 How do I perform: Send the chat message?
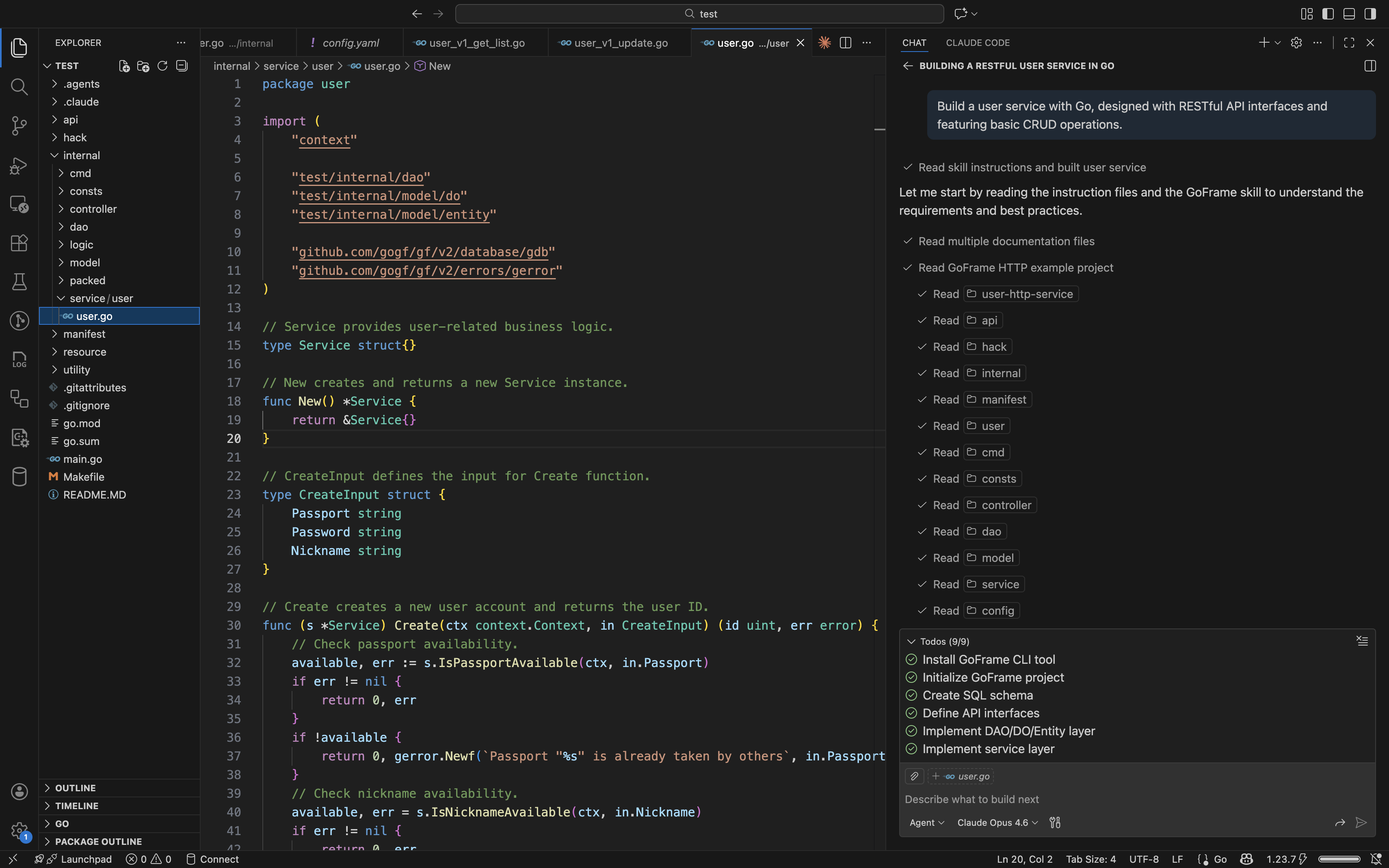[x=1361, y=823]
